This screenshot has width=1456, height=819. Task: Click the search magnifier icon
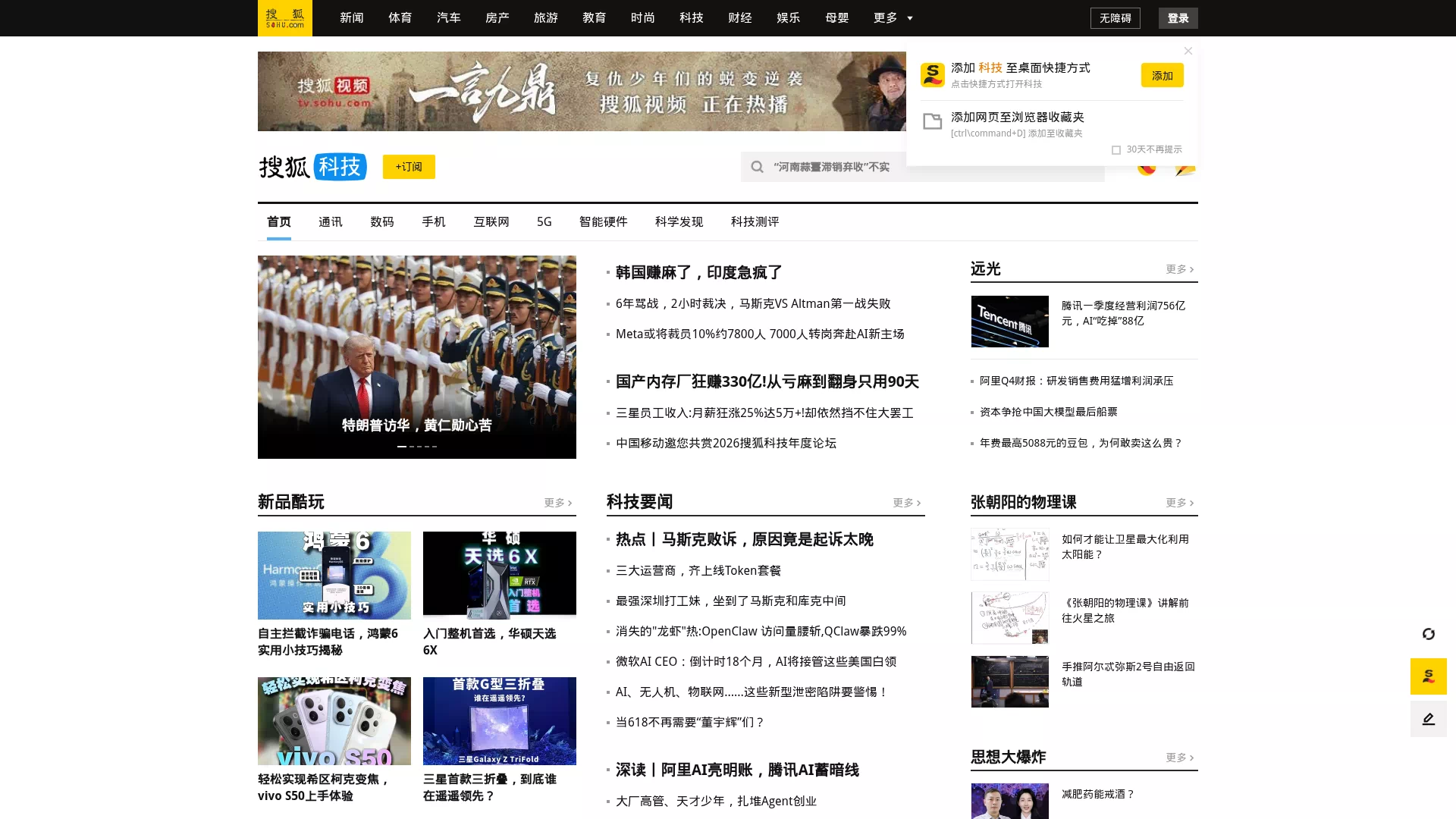point(757,167)
